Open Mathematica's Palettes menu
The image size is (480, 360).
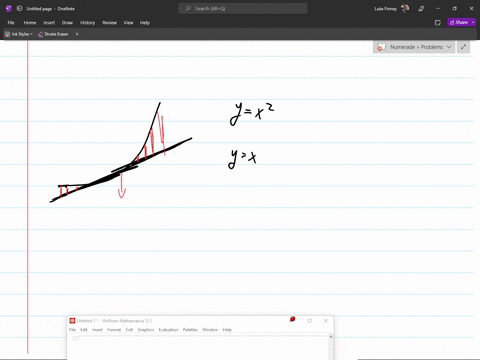190,330
